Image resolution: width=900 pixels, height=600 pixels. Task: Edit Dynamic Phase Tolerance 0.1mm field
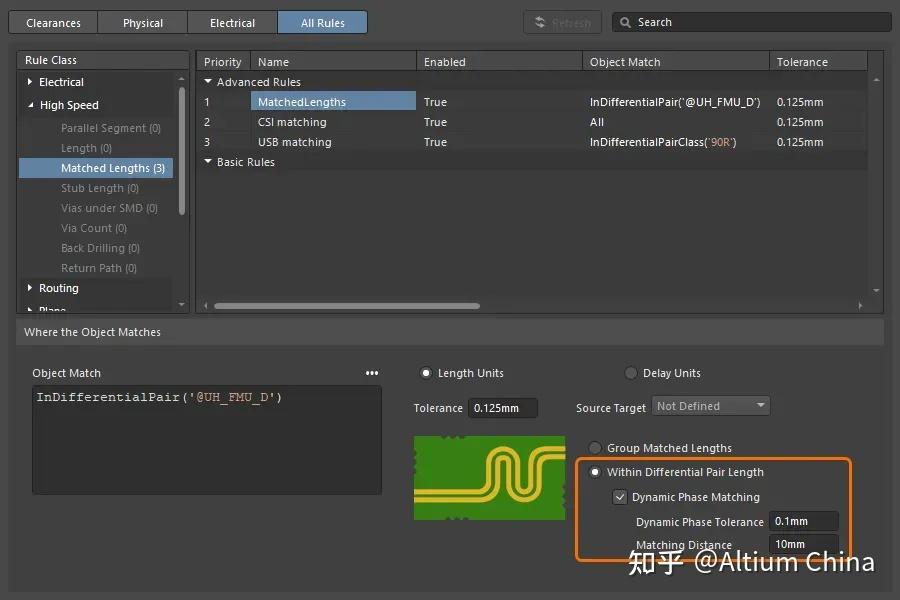click(804, 521)
